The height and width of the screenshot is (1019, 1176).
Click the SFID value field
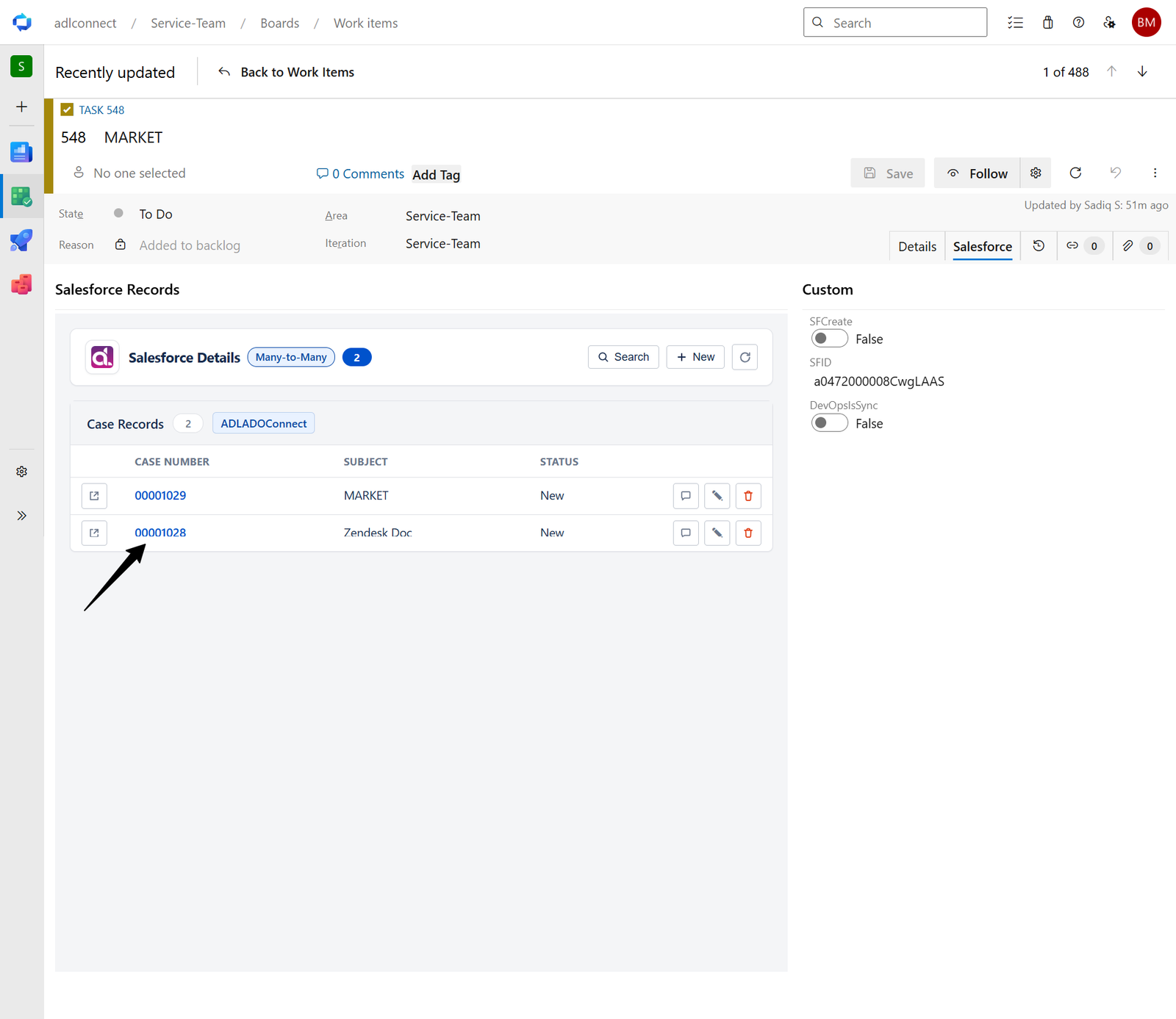879,381
